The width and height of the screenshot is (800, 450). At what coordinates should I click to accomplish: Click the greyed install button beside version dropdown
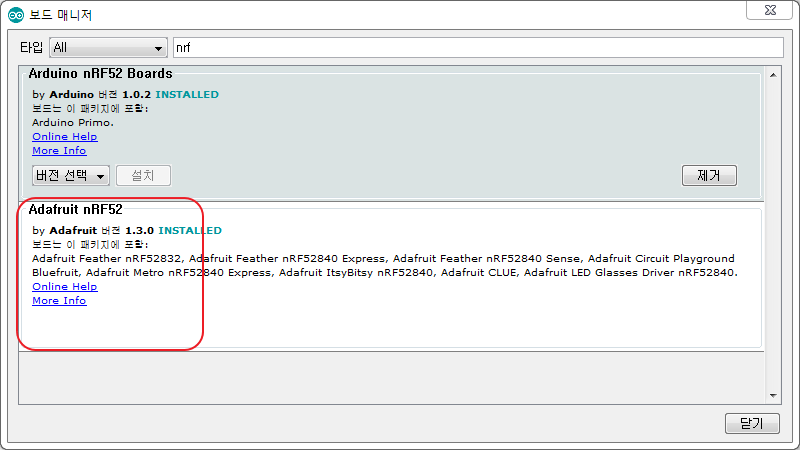(x=143, y=176)
